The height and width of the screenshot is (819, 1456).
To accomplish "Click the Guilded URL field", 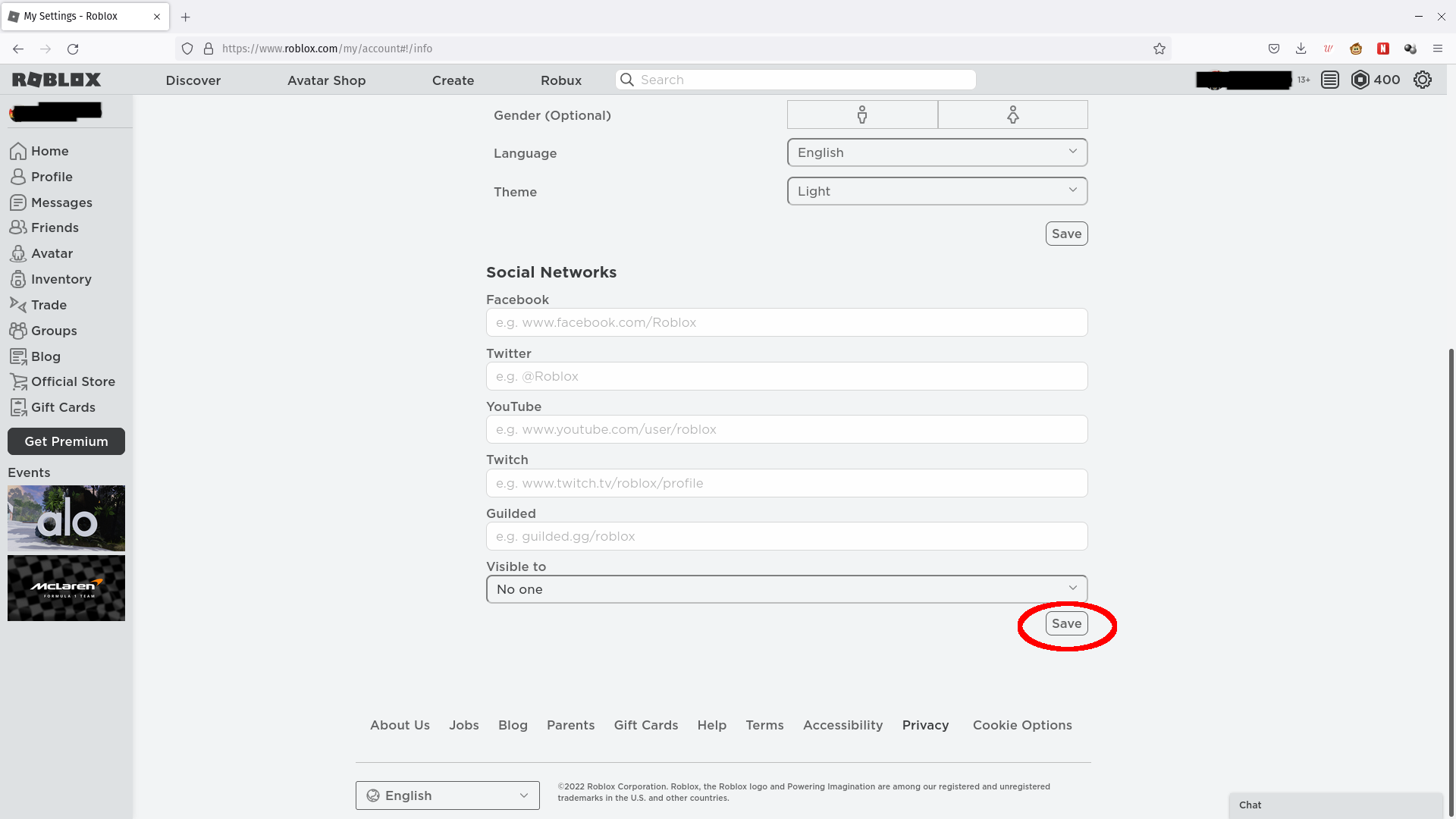I will 787,536.
